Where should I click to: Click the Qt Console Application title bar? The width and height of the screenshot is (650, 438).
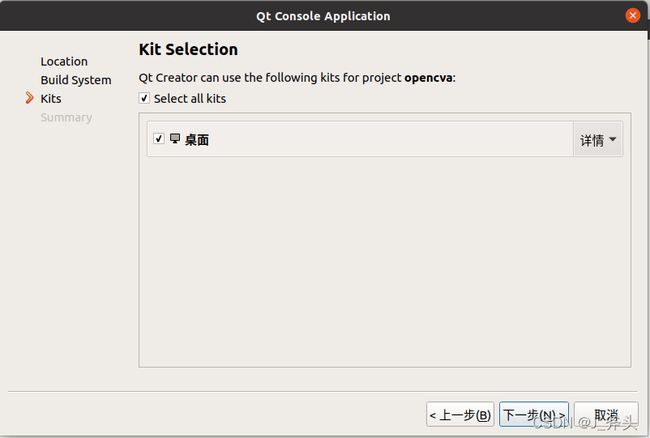tap(323, 16)
